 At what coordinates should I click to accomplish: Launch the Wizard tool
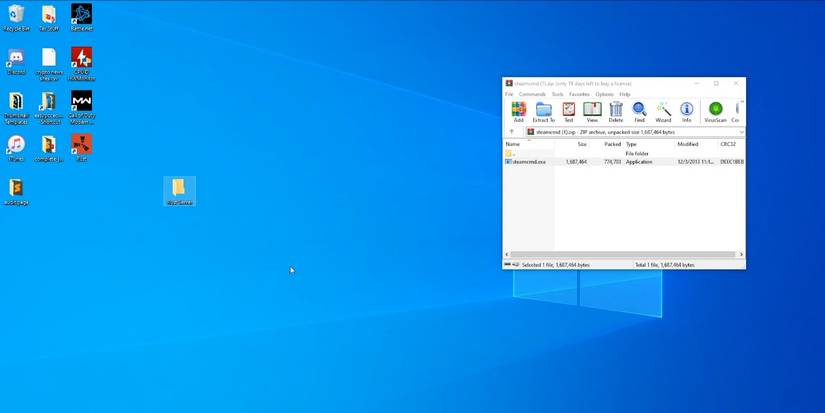(x=663, y=112)
